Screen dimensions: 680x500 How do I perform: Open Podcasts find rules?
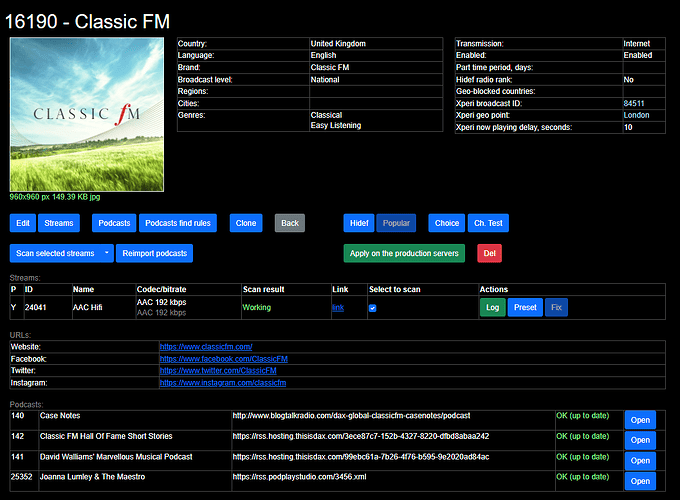coord(178,223)
